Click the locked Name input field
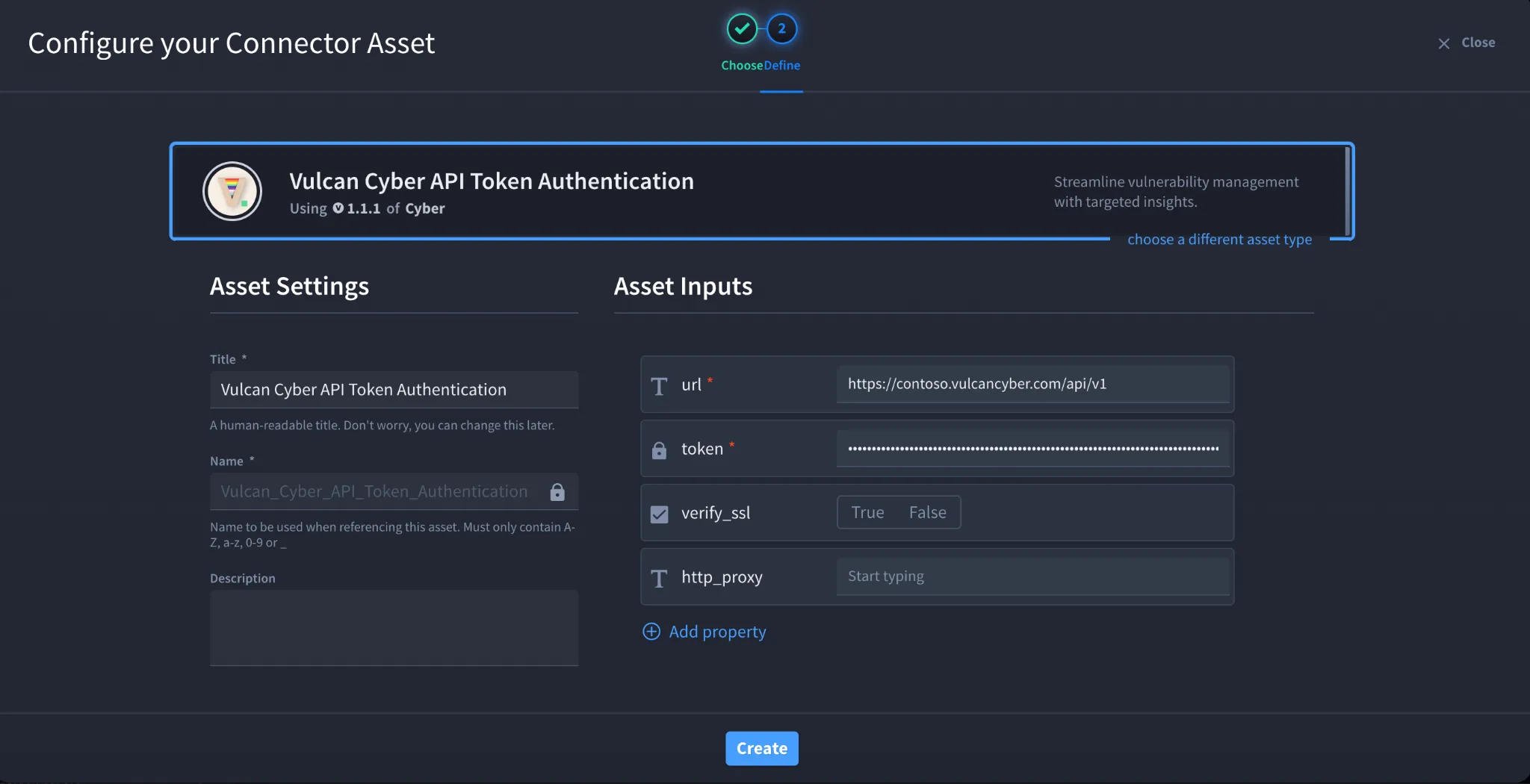Viewport: 1530px width, 784px height. [394, 491]
